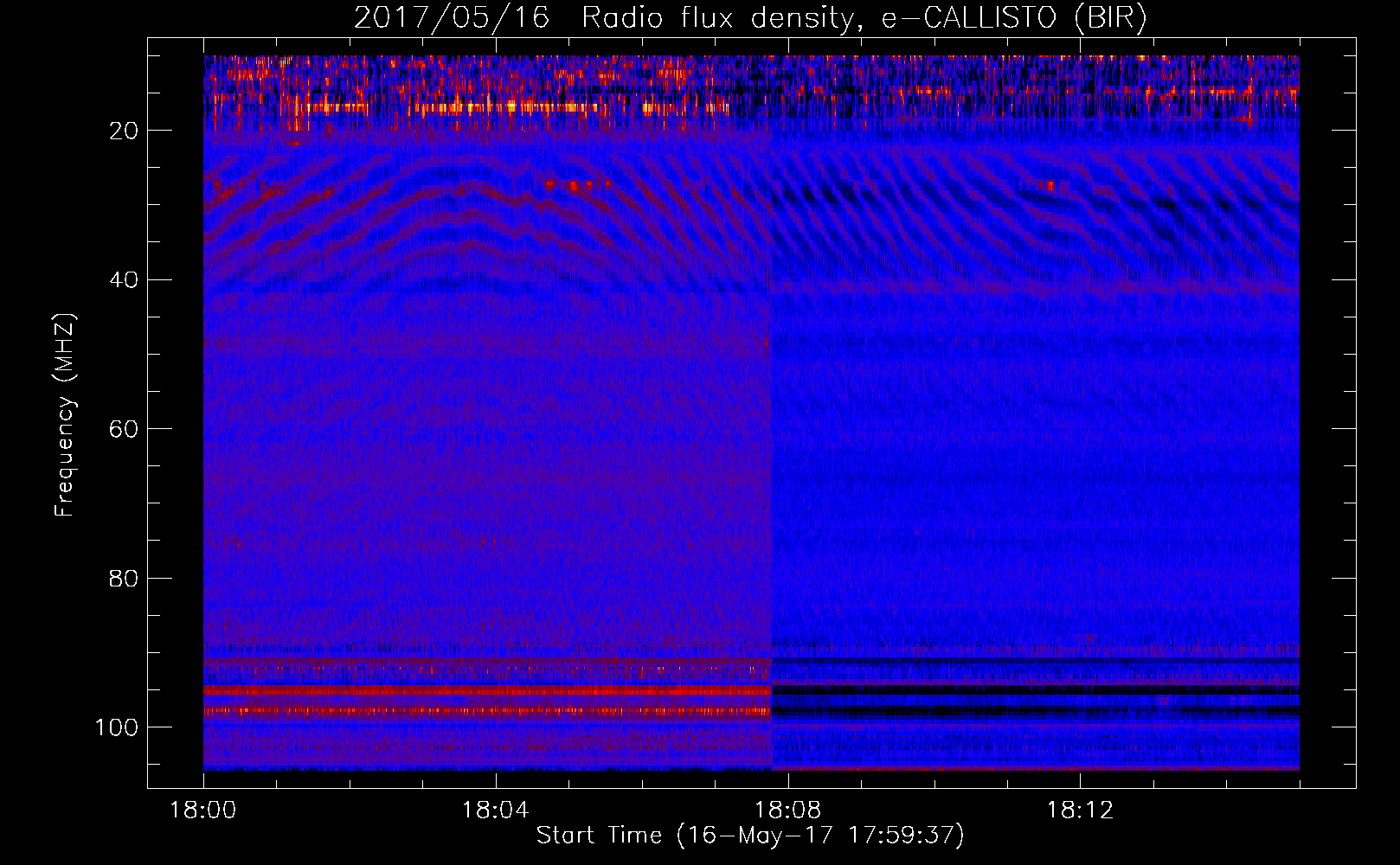The height and width of the screenshot is (865, 1400).
Task: Click the '80' frequency tick label
Action: (x=124, y=579)
